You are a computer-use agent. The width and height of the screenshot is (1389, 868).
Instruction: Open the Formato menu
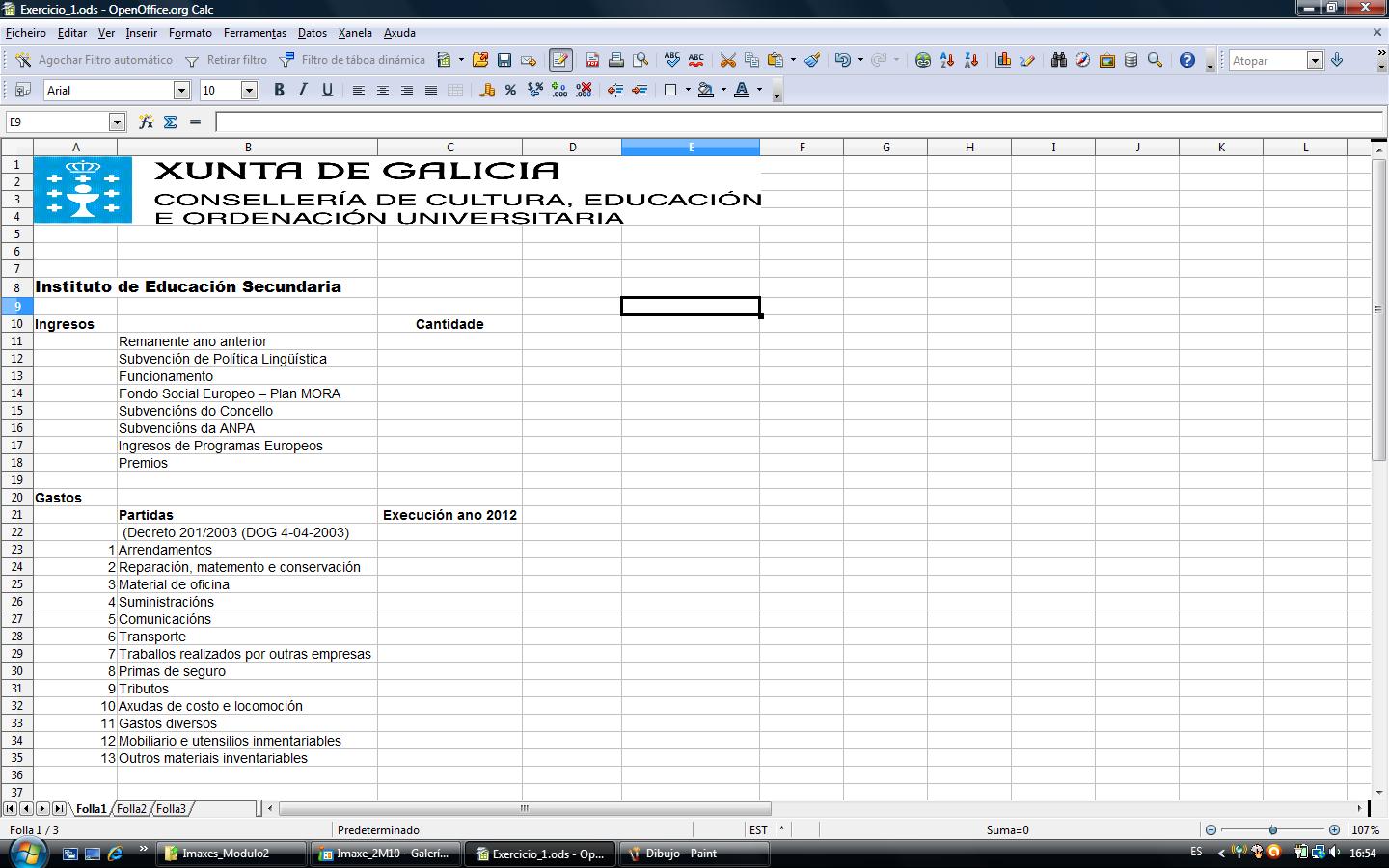click(190, 33)
